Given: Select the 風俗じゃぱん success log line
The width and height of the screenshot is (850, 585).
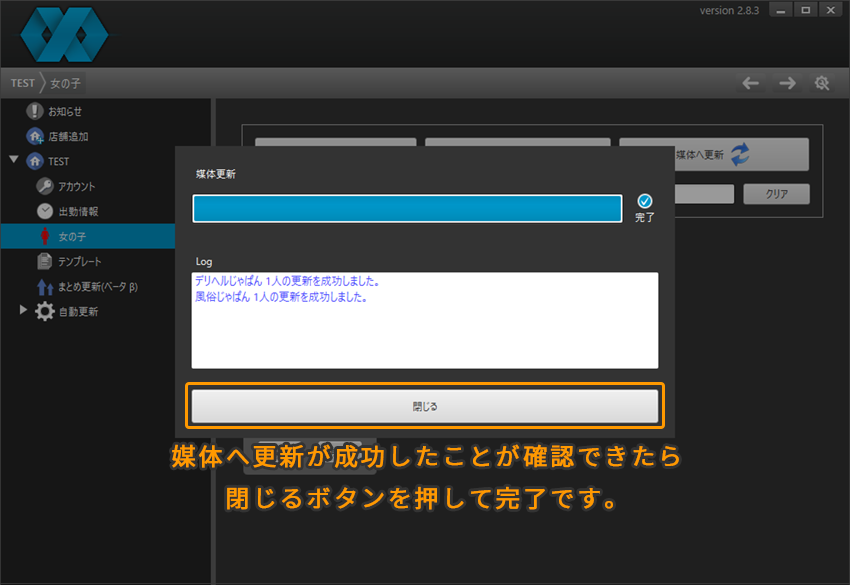Looking at the screenshot, I should pyautogui.click(x=281, y=297).
